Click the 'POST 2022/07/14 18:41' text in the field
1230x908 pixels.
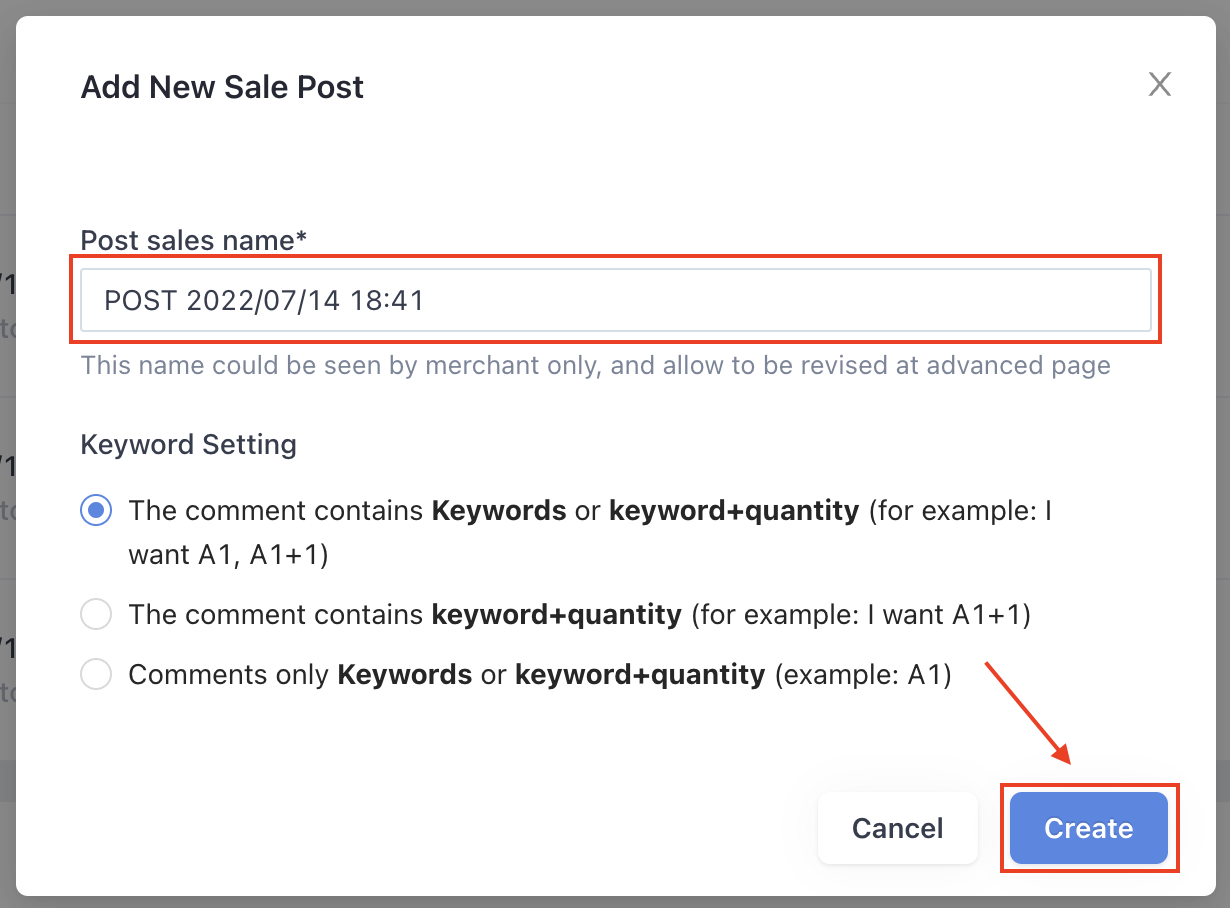click(x=265, y=300)
